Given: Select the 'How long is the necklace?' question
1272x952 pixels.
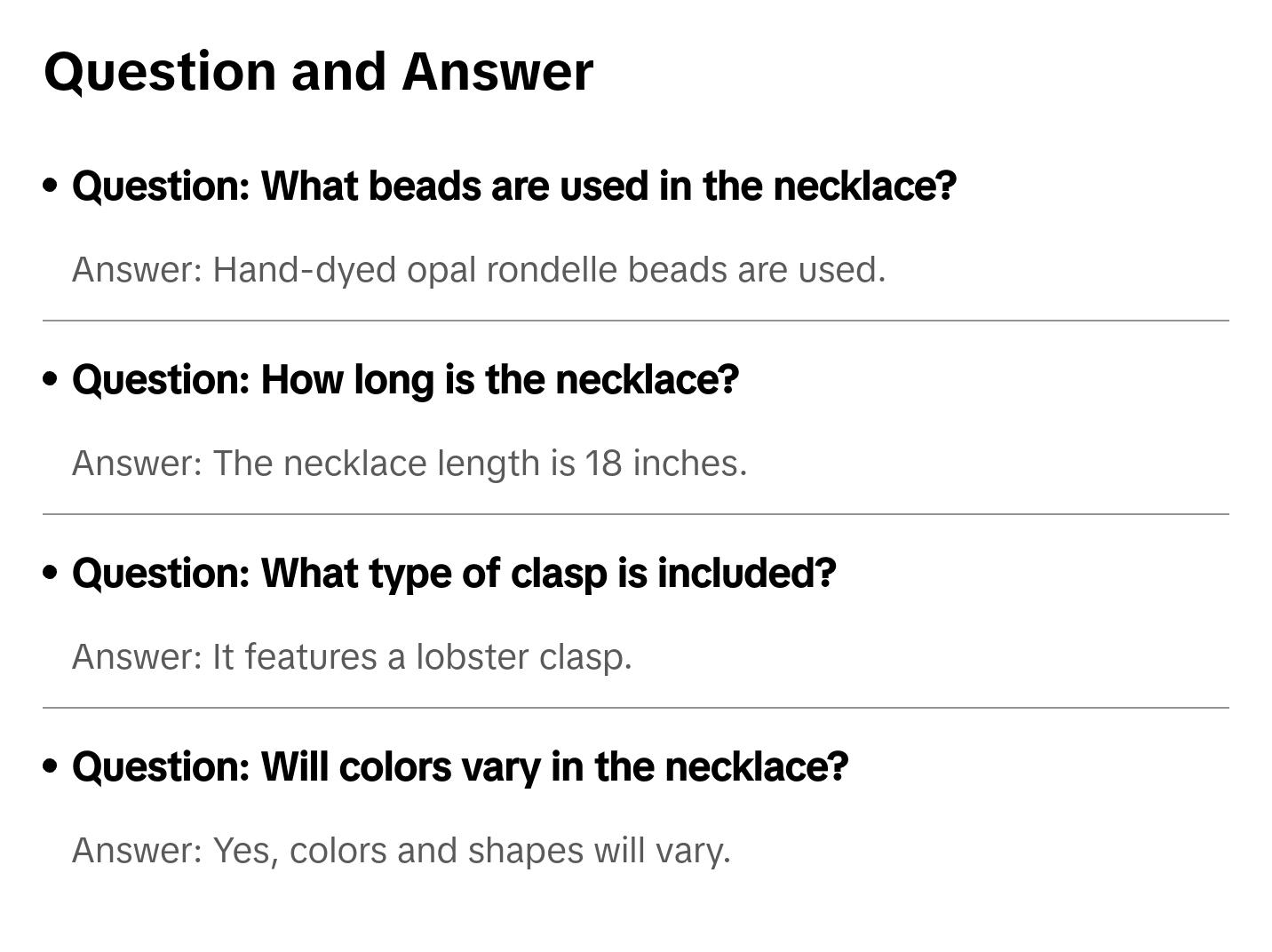Looking at the screenshot, I should [x=405, y=379].
